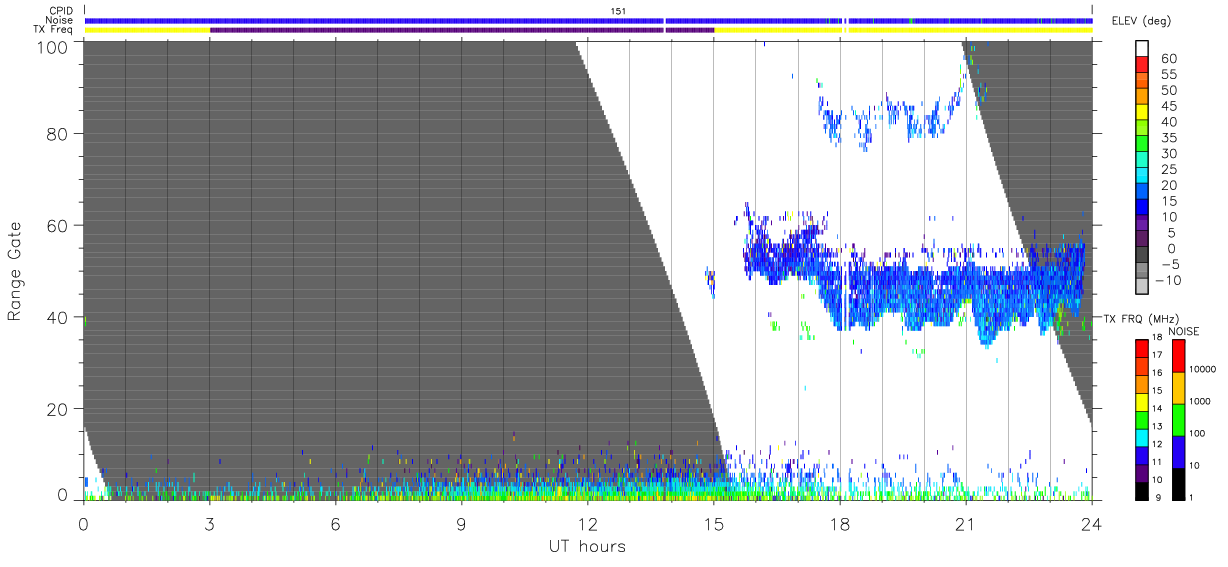
Task: Click the 40 tick on the Range Gate axis
Action: pos(59,318)
